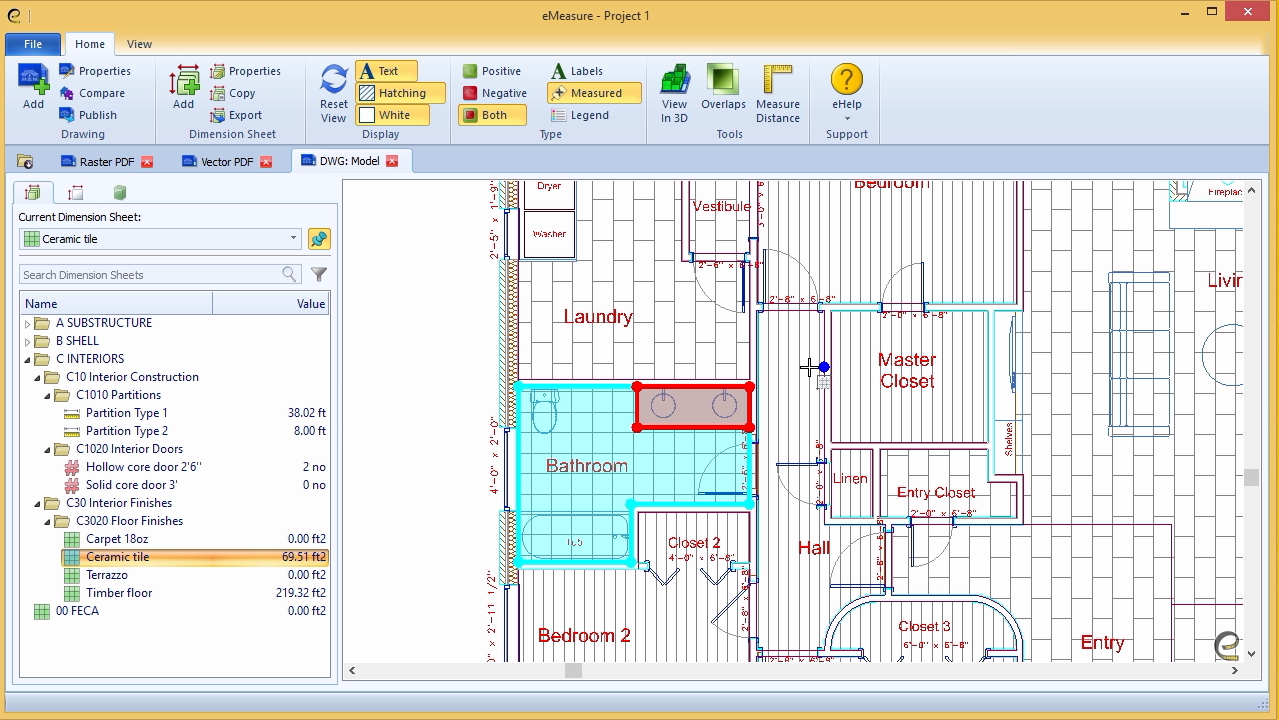This screenshot has height=720, width=1279.
Task: Collapse C1020 Interior Doors folder
Action: (47, 449)
